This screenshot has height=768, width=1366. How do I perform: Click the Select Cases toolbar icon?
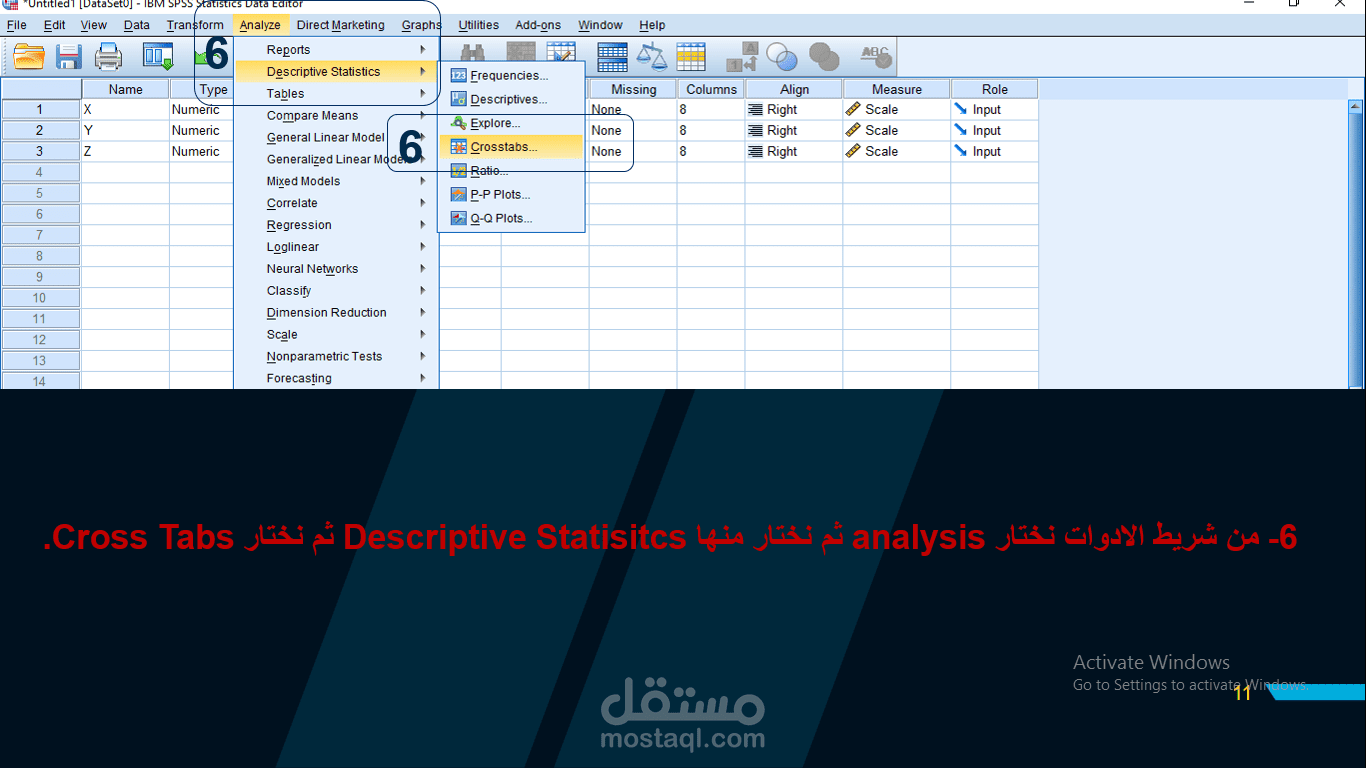691,57
